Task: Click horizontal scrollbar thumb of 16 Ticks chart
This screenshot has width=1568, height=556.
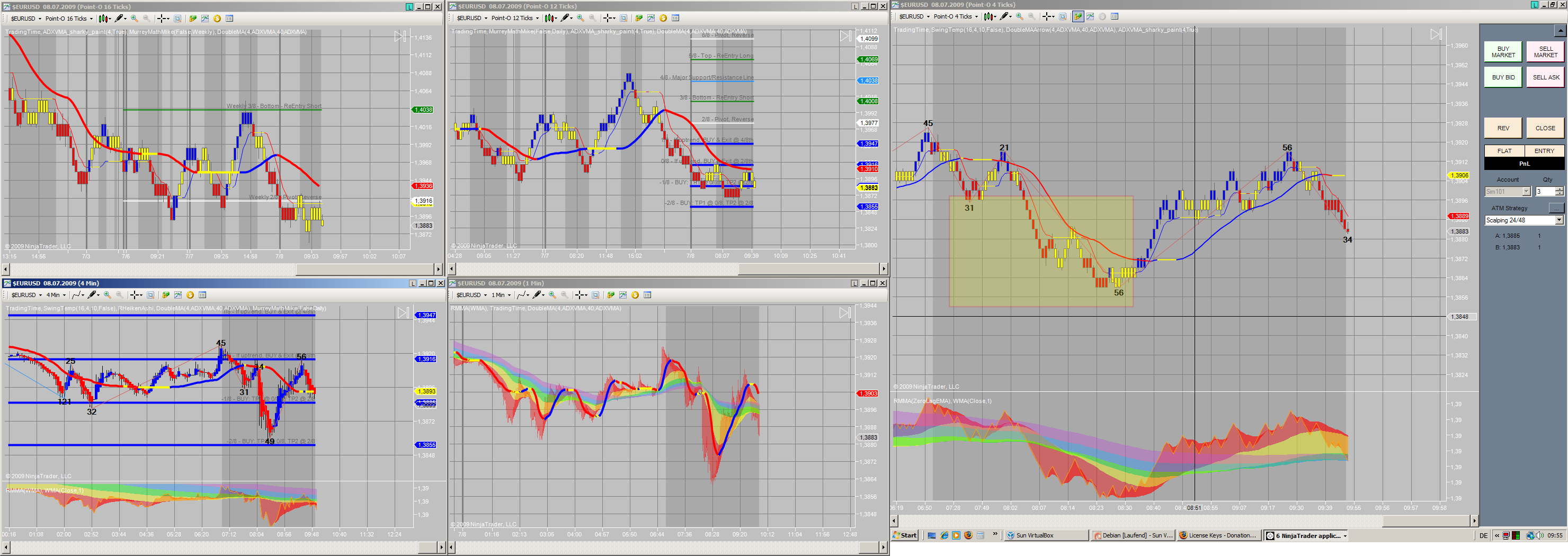Action: click(364, 269)
